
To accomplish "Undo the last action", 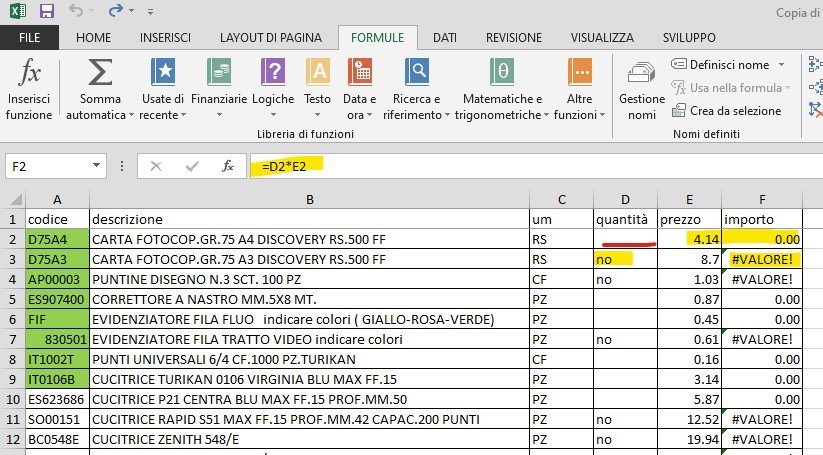I will 76,10.
